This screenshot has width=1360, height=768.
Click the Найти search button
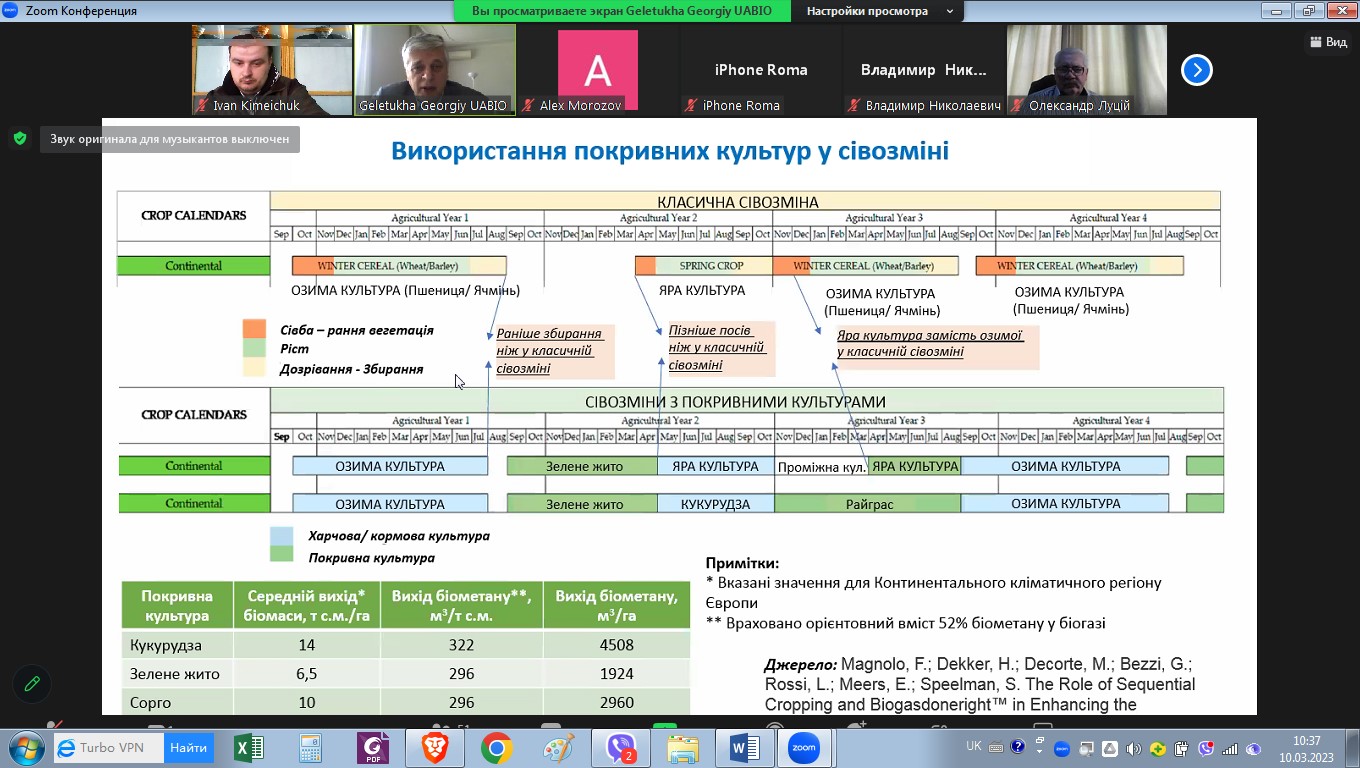pos(188,747)
